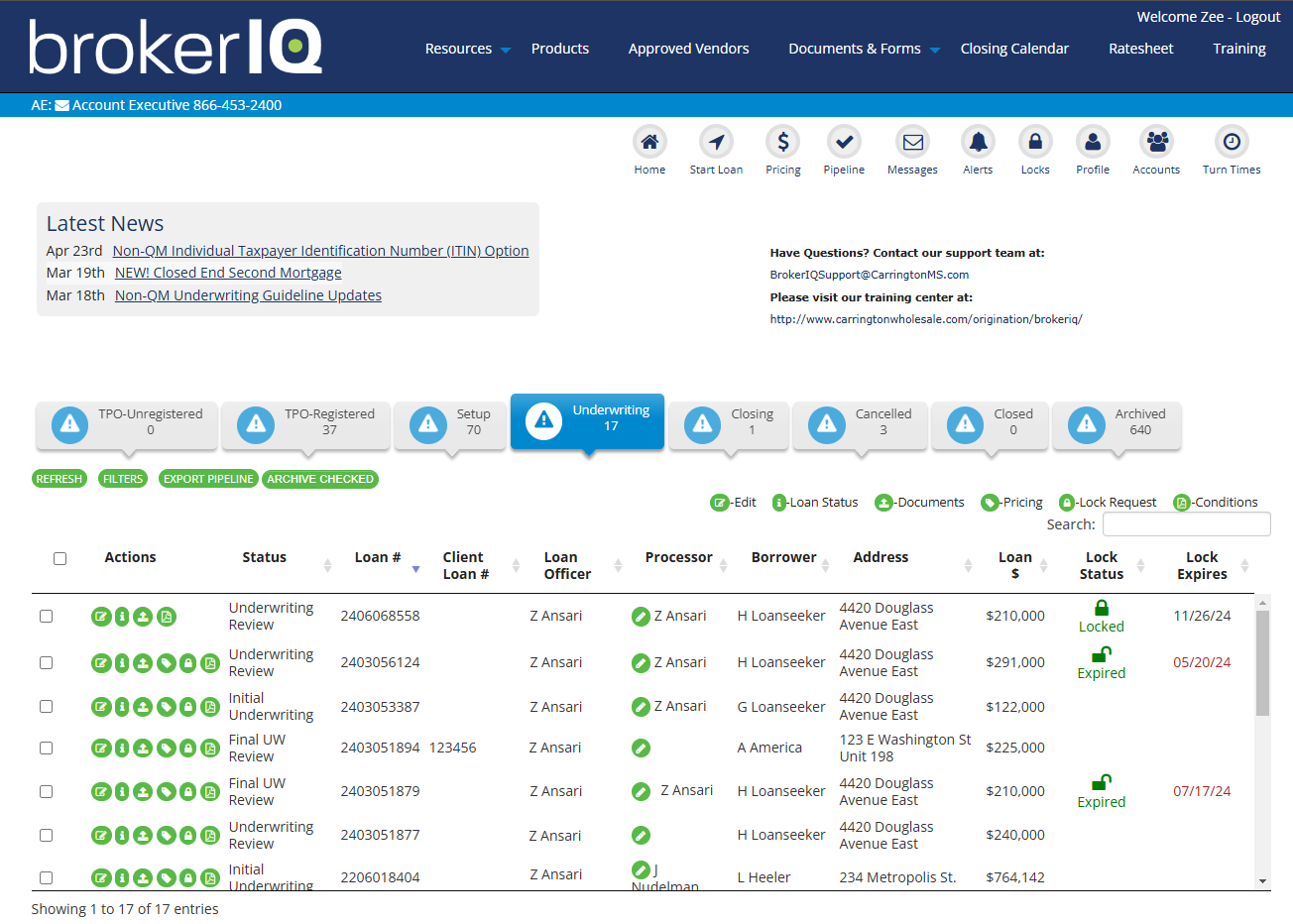Screen dimensions: 1293x924
Task: Check the box for loan 2406068558
Action: click(x=46, y=616)
